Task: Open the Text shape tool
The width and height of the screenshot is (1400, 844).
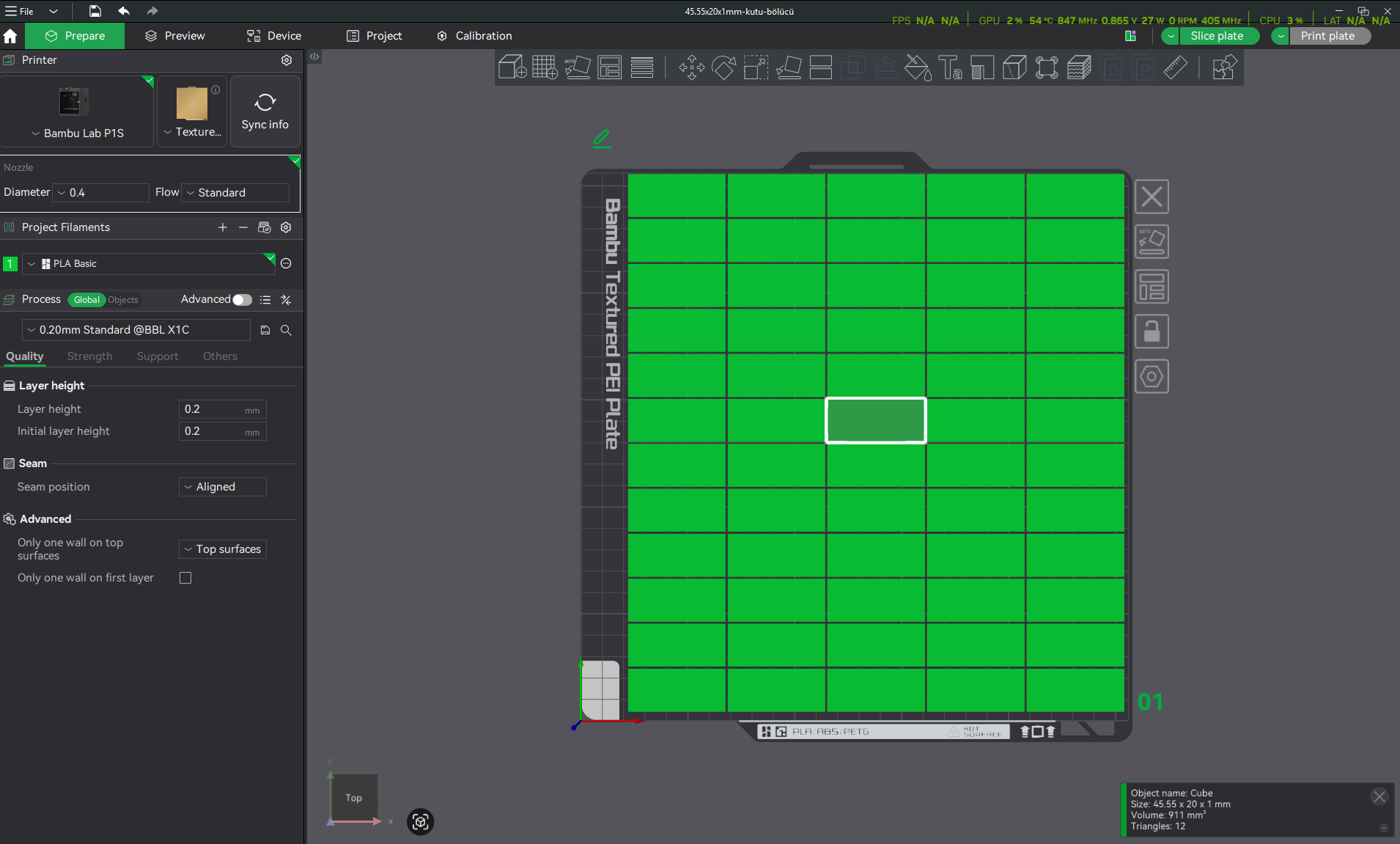Action: [950, 67]
